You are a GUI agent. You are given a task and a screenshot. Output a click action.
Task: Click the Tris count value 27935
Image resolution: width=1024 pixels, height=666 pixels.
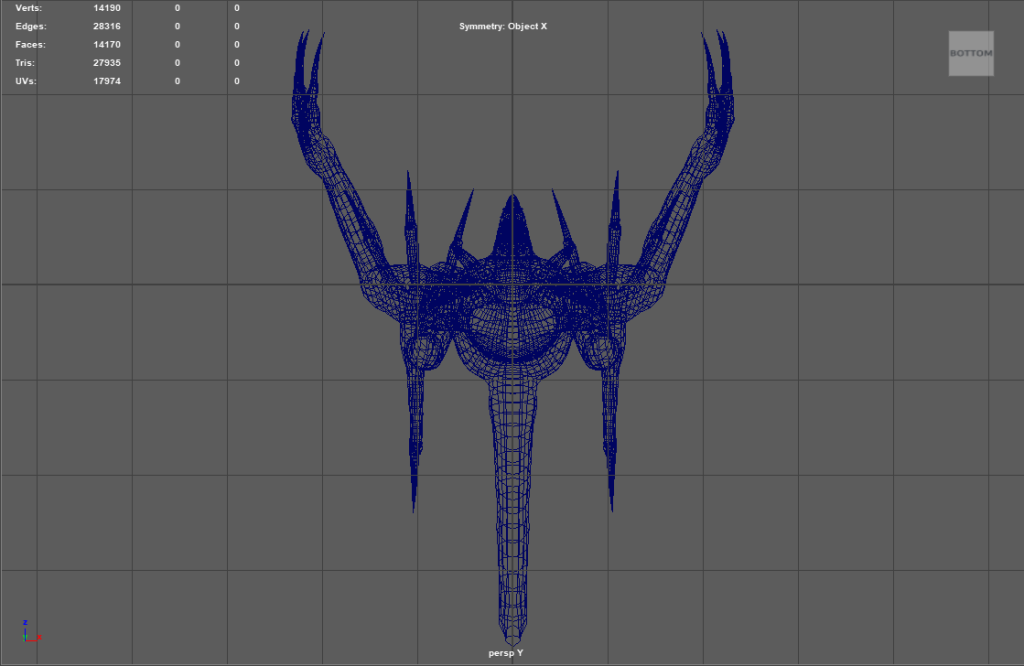pos(107,62)
